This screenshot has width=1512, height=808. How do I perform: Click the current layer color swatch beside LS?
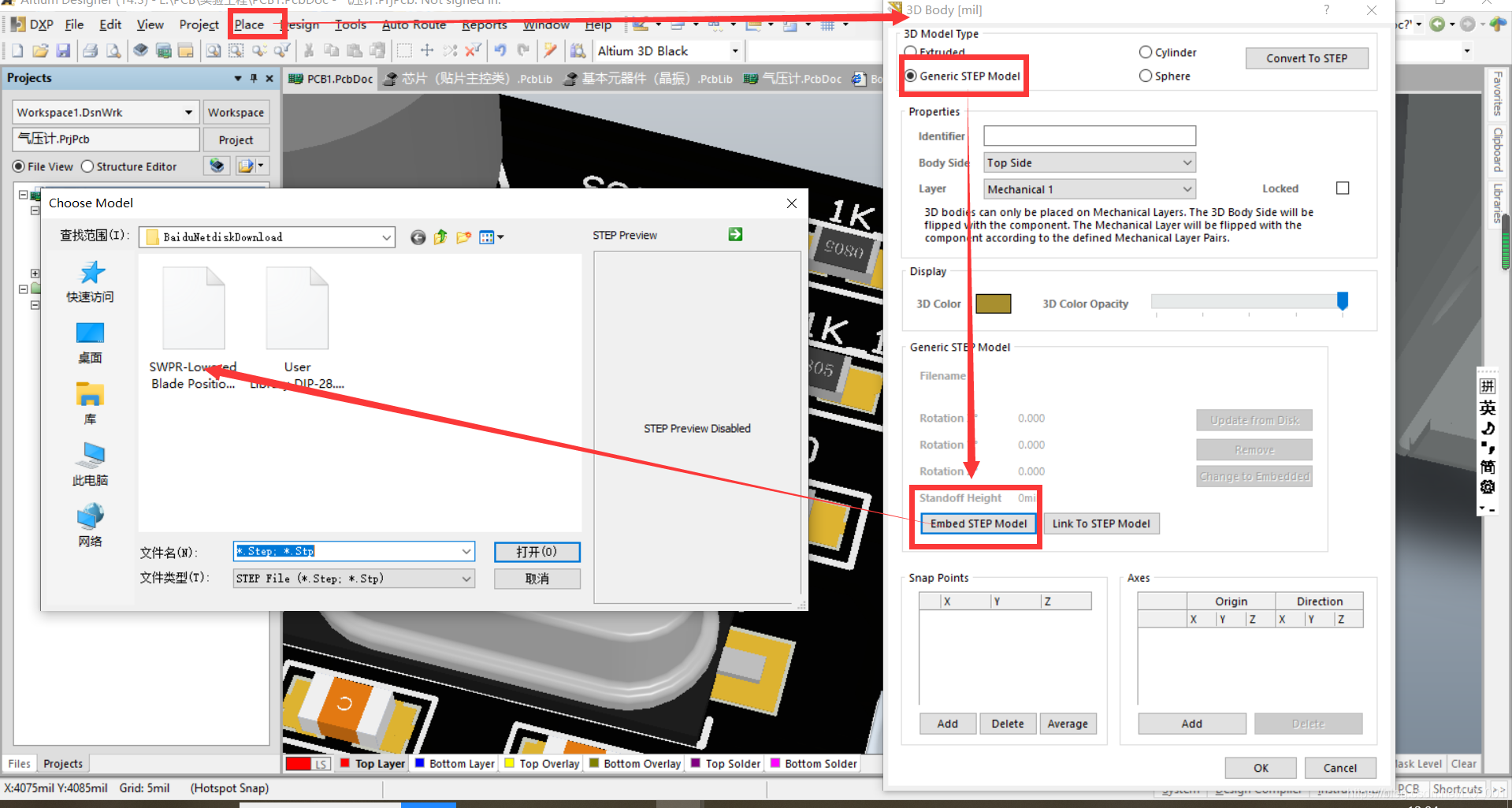[x=299, y=763]
